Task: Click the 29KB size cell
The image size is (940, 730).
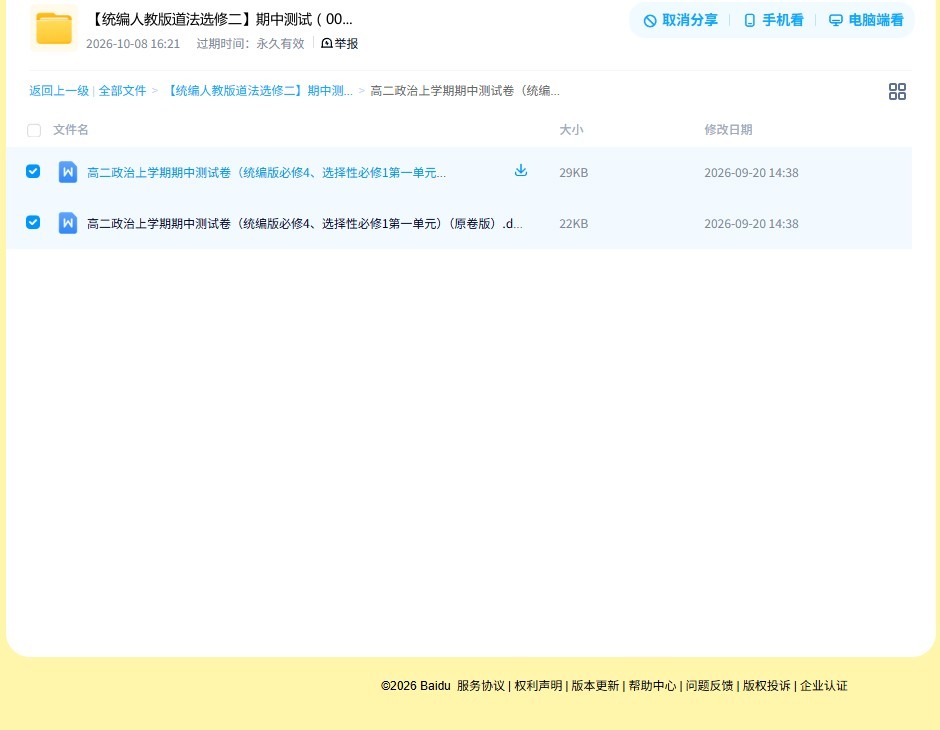Action: pos(574,173)
